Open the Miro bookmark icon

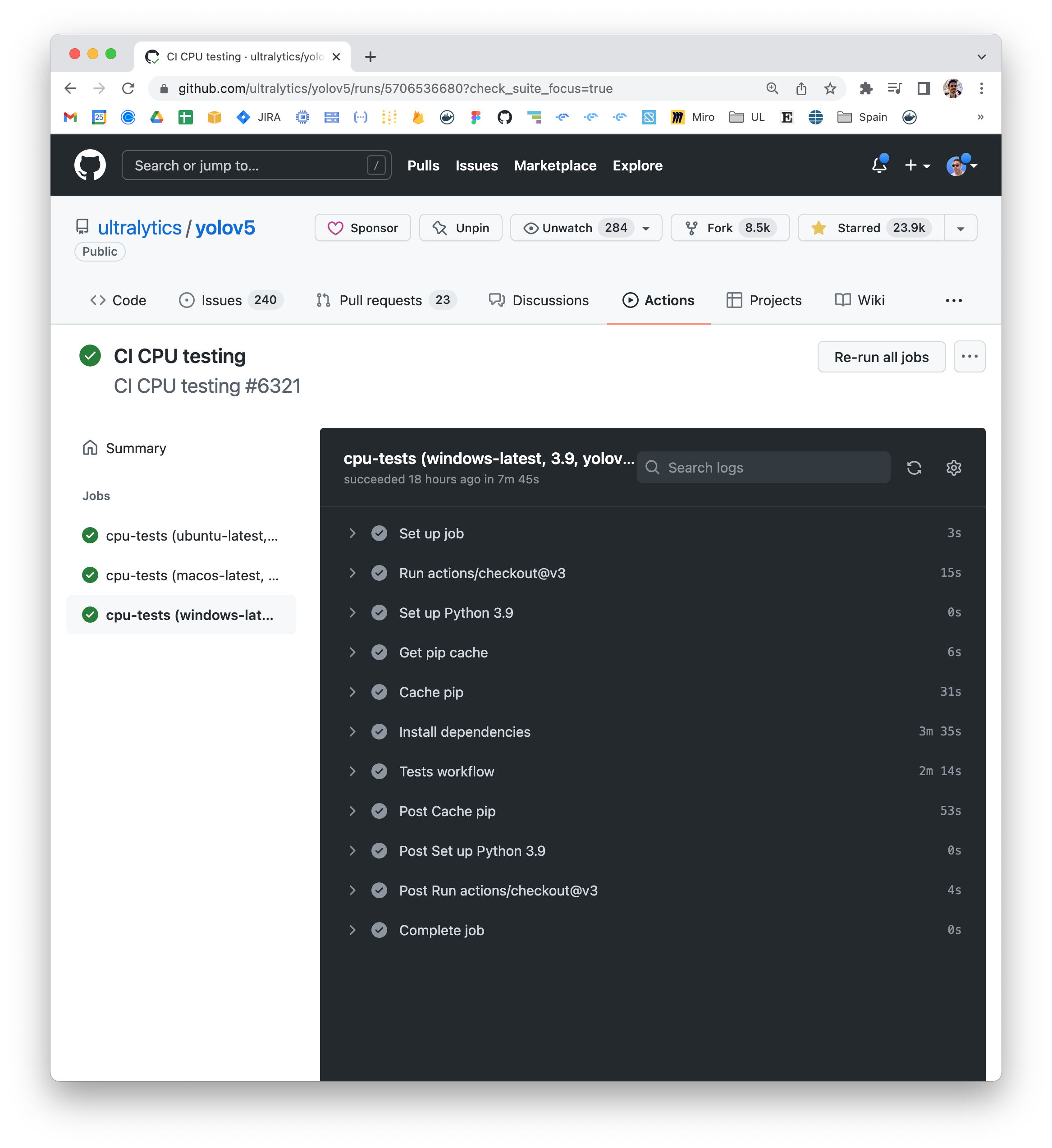678,117
